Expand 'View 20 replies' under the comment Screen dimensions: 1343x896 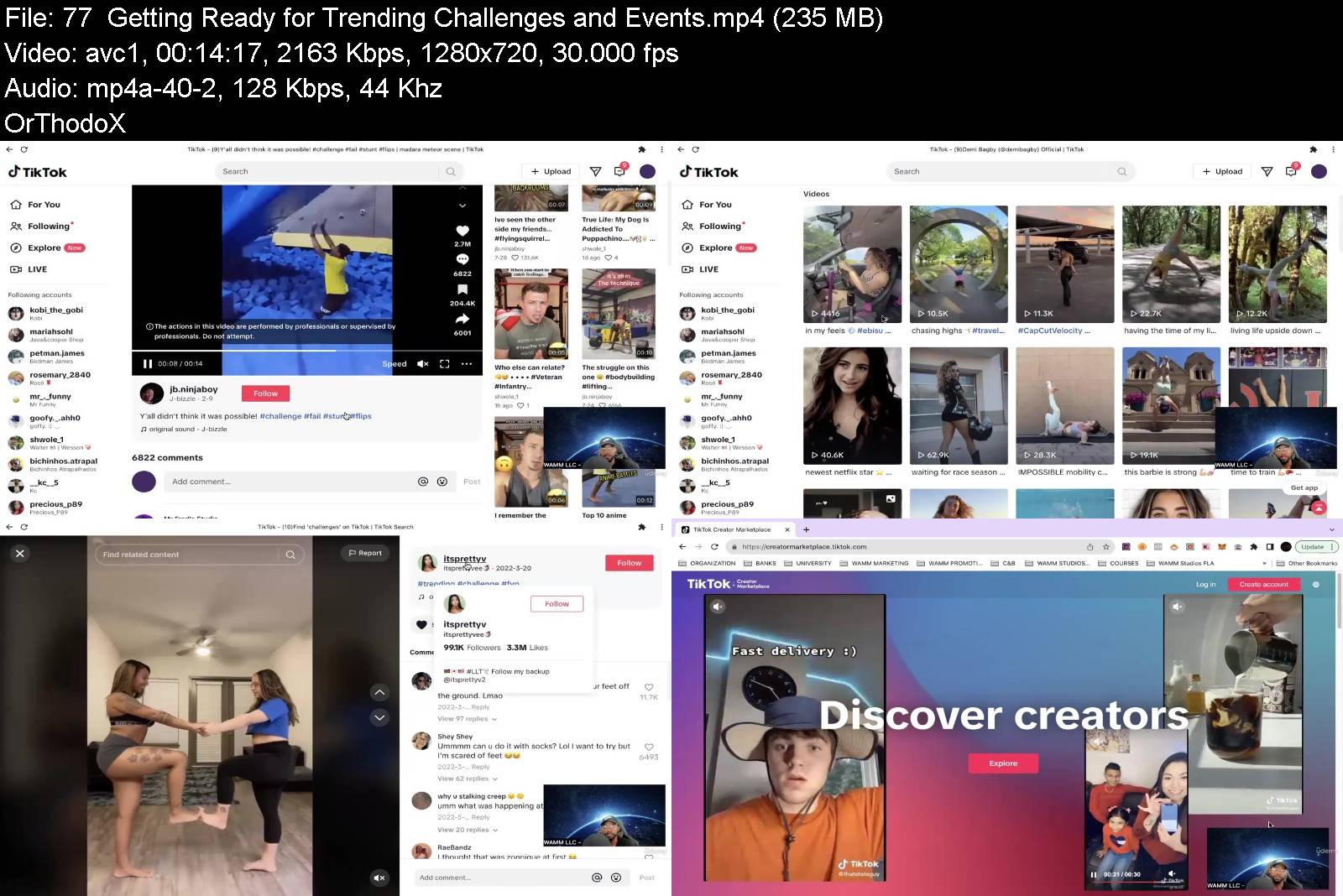pos(467,830)
